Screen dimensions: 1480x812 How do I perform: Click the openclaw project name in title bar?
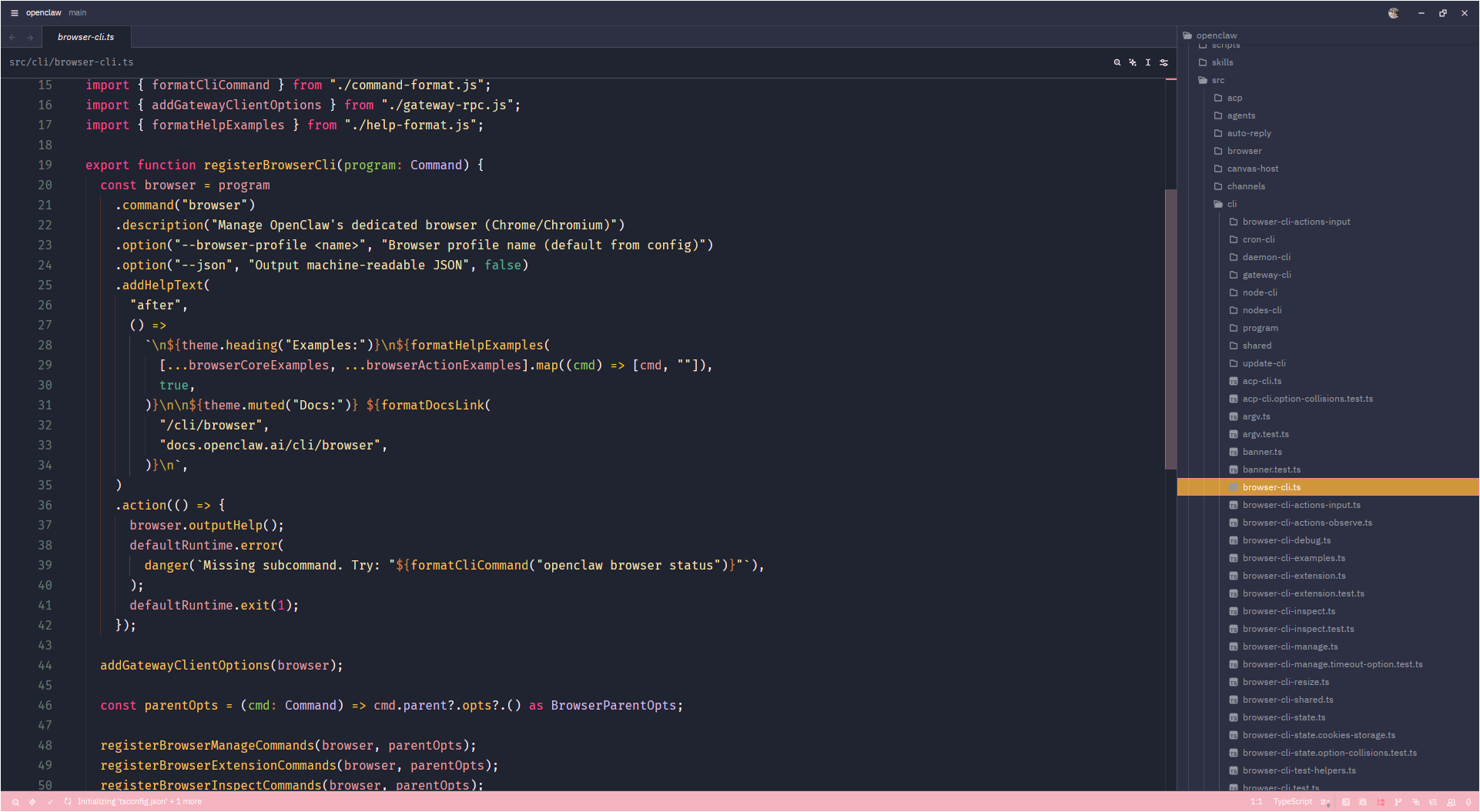pos(44,13)
